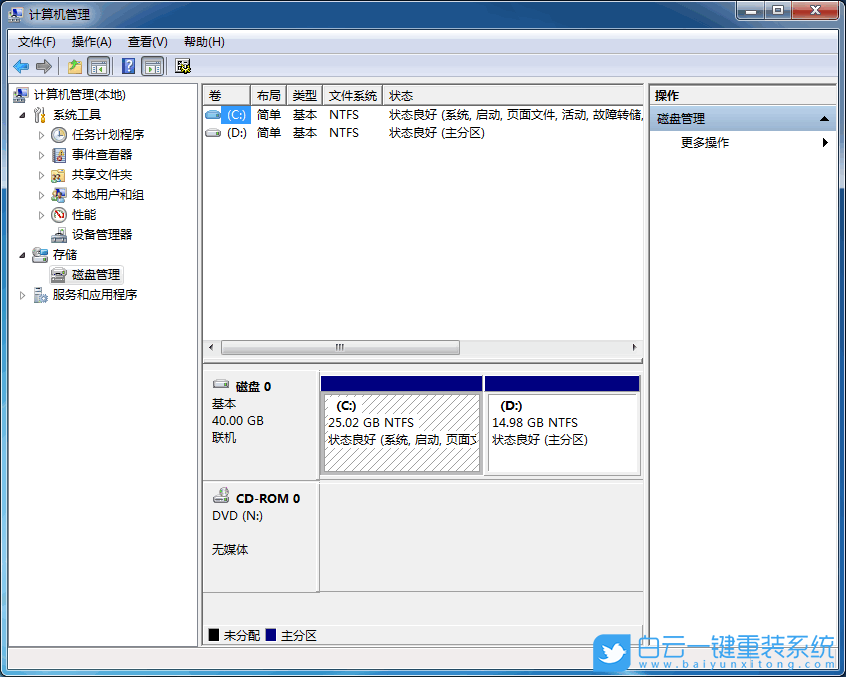Open the 更多操作 submenu arrow
This screenshot has width=846, height=677.
coord(825,142)
